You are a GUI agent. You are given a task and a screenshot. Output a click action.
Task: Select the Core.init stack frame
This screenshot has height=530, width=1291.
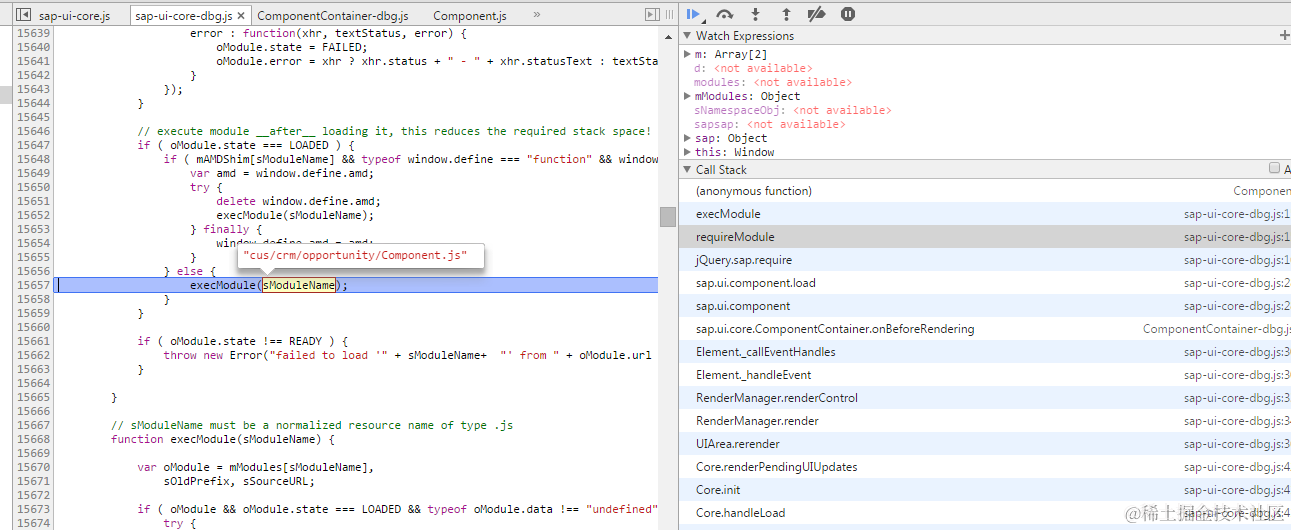click(x=985, y=490)
